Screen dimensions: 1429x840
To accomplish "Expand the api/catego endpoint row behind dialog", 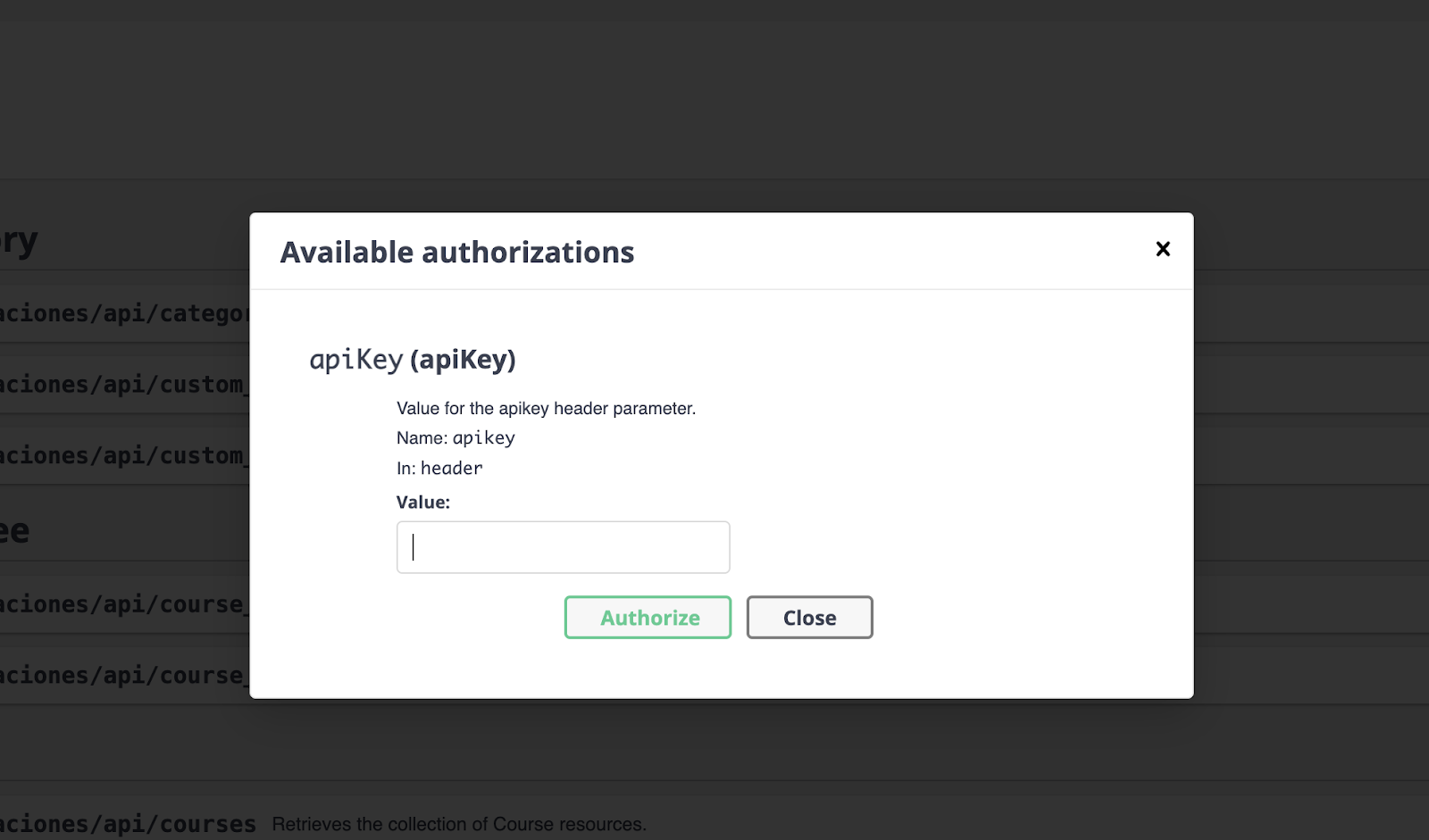I will (x=123, y=314).
